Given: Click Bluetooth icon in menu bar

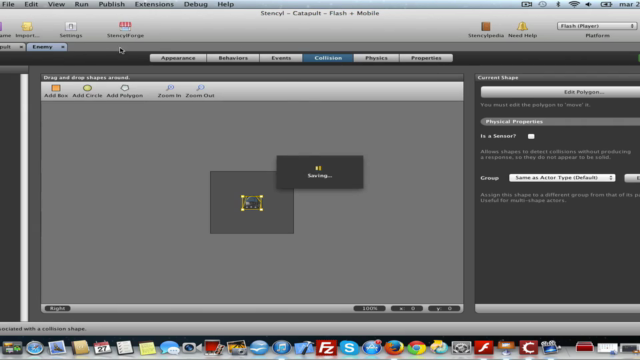Looking at the screenshot, I should (558, 4).
